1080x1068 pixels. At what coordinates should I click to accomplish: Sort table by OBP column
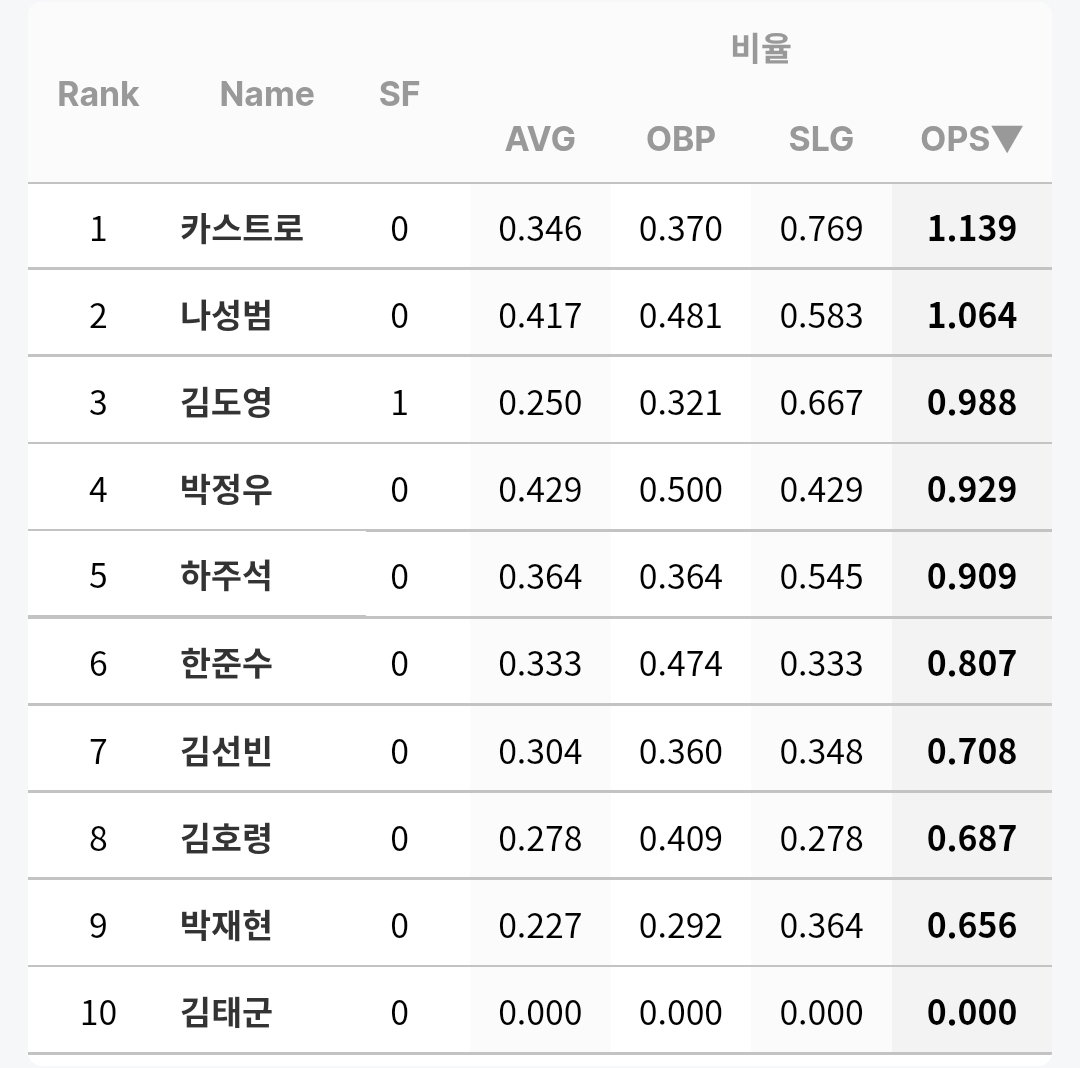[x=681, y=139]
